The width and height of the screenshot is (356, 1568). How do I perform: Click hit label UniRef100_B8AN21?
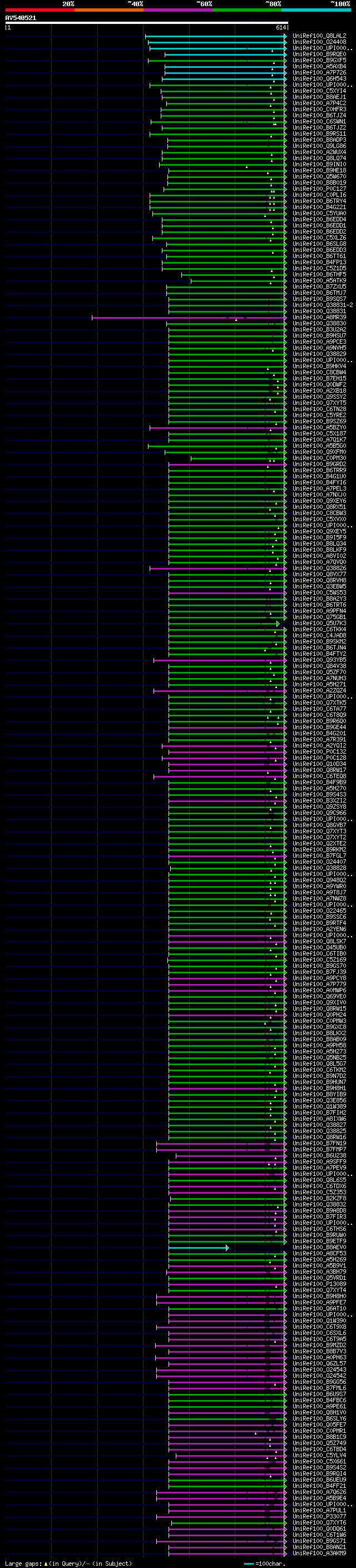[319, 1547]
